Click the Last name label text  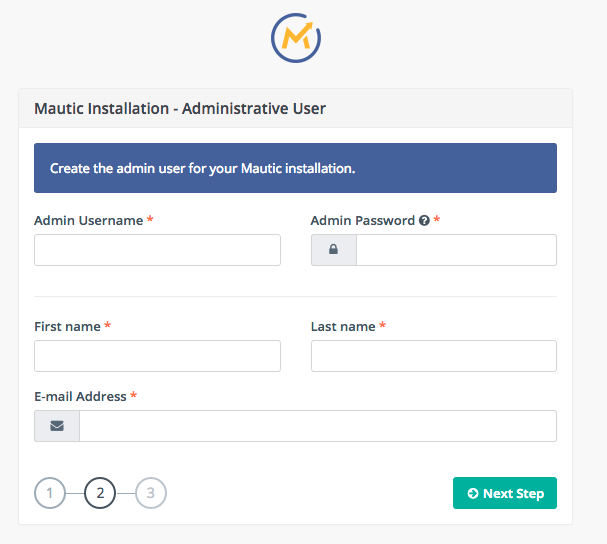(343, 326)
